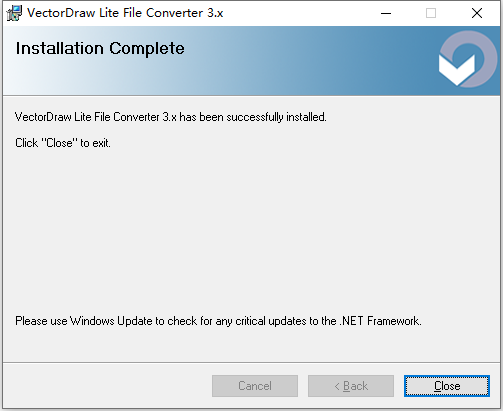The image size is (503, 411).
Task: Click the Installation Complete heading
Action: [100, 48]
